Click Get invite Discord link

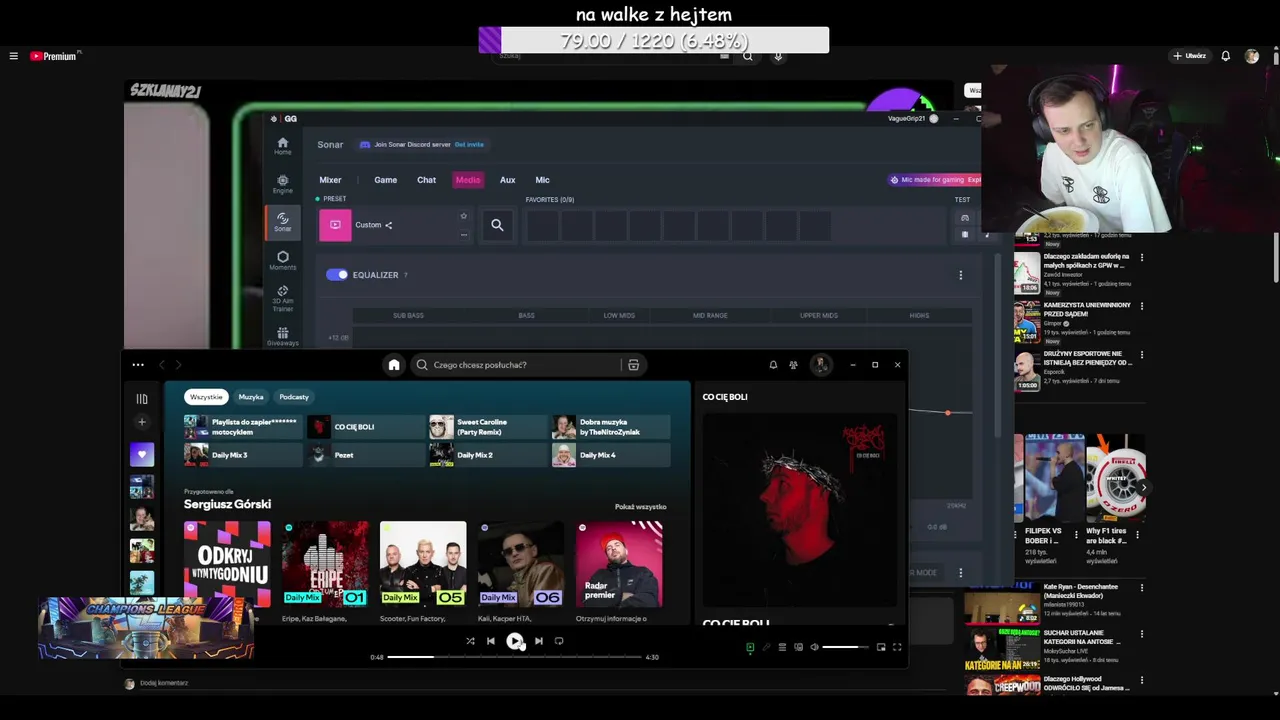coord(469,145)
